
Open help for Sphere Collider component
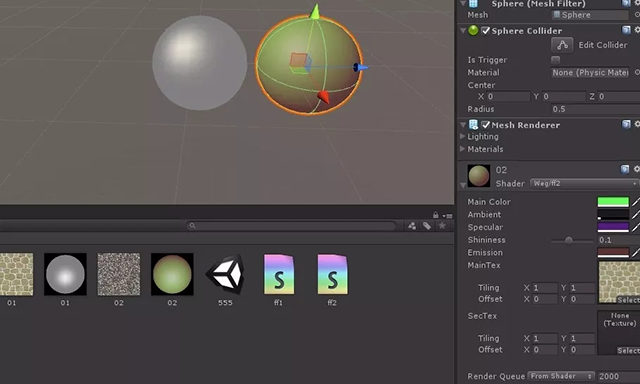[626, 30]
